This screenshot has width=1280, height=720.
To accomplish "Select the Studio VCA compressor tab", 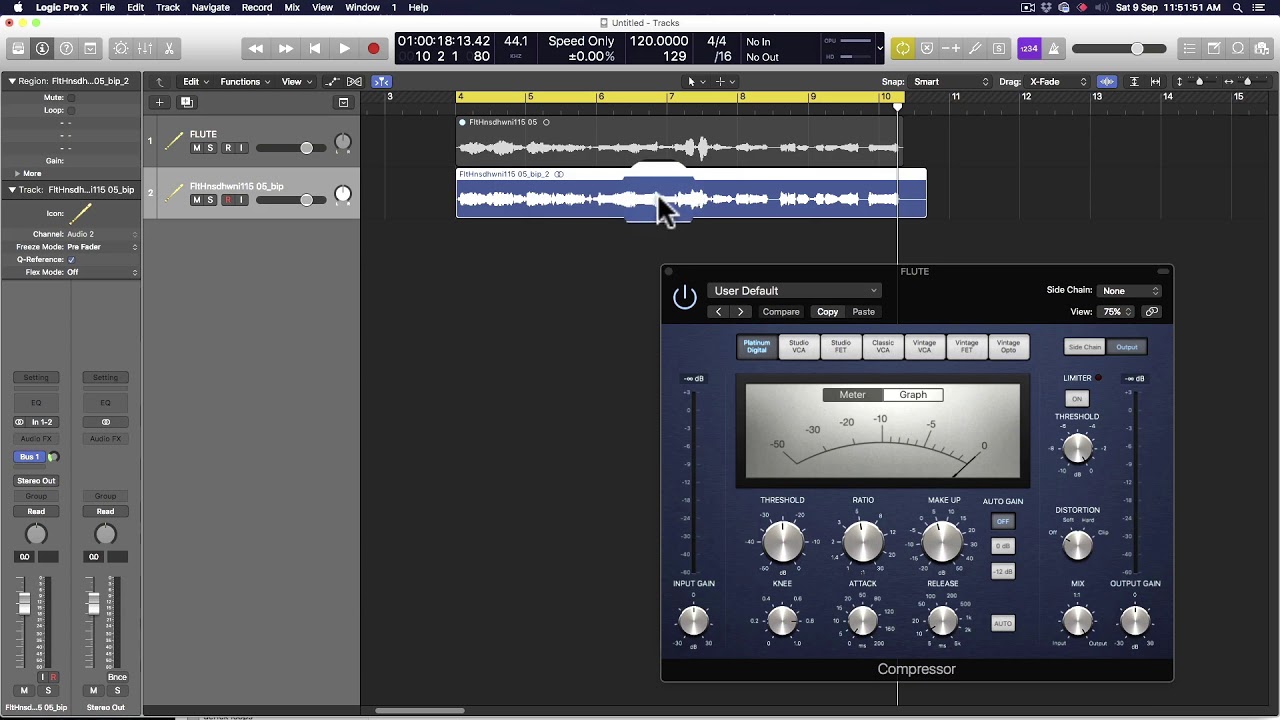I will click(799, 346).
